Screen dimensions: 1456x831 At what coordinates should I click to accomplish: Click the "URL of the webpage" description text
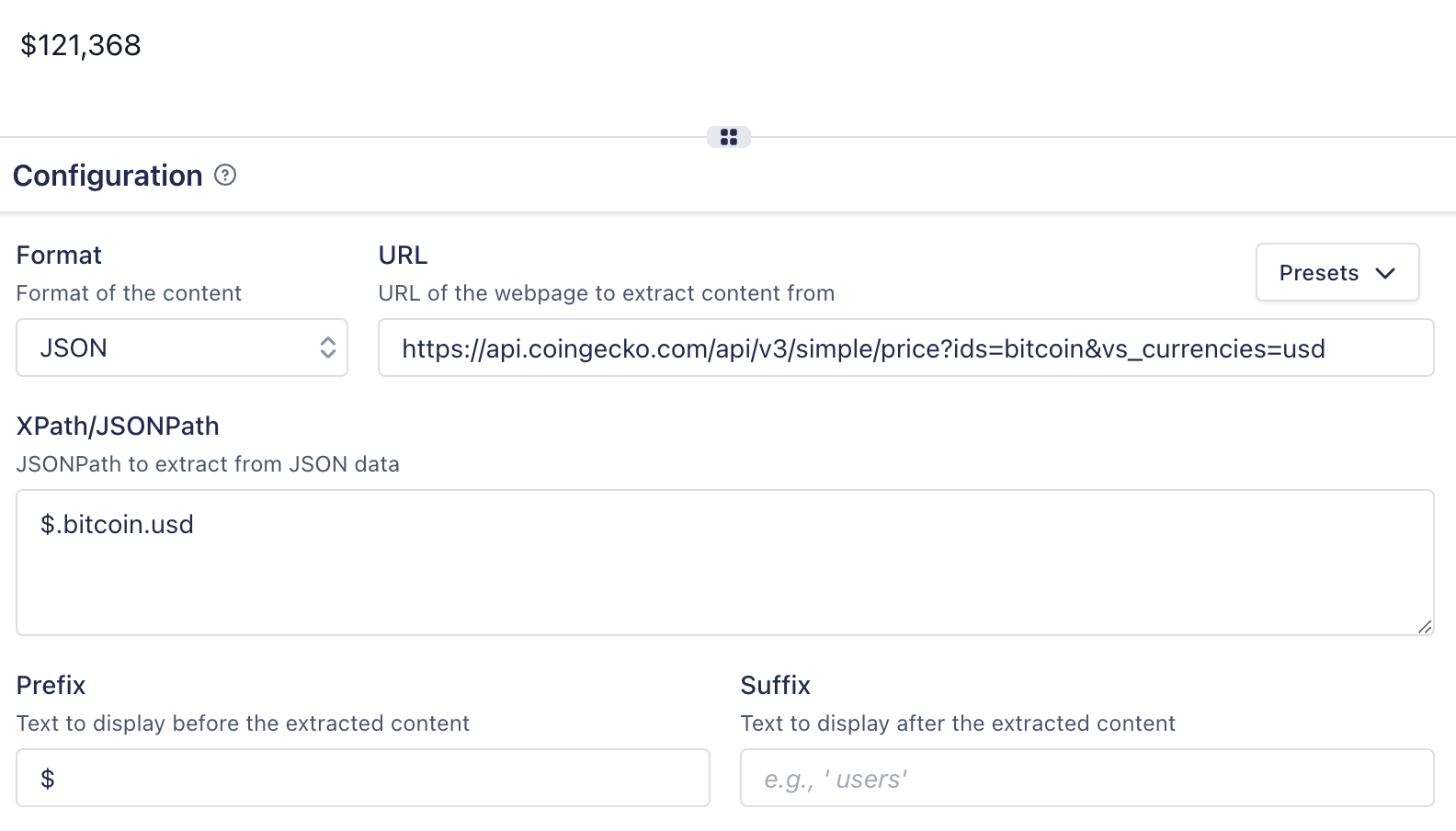606,293
